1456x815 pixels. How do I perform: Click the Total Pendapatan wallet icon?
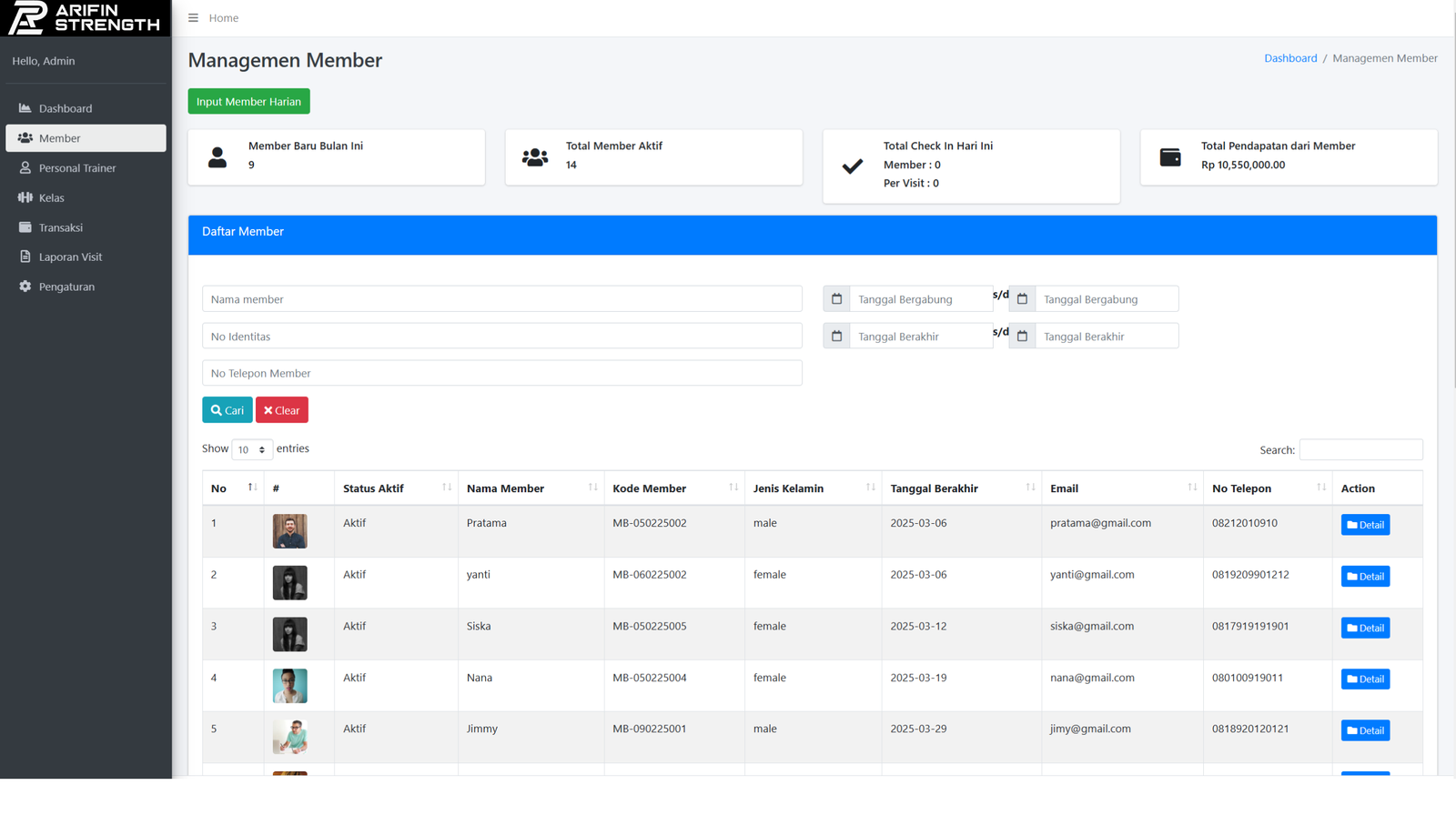coord(1170,157)
